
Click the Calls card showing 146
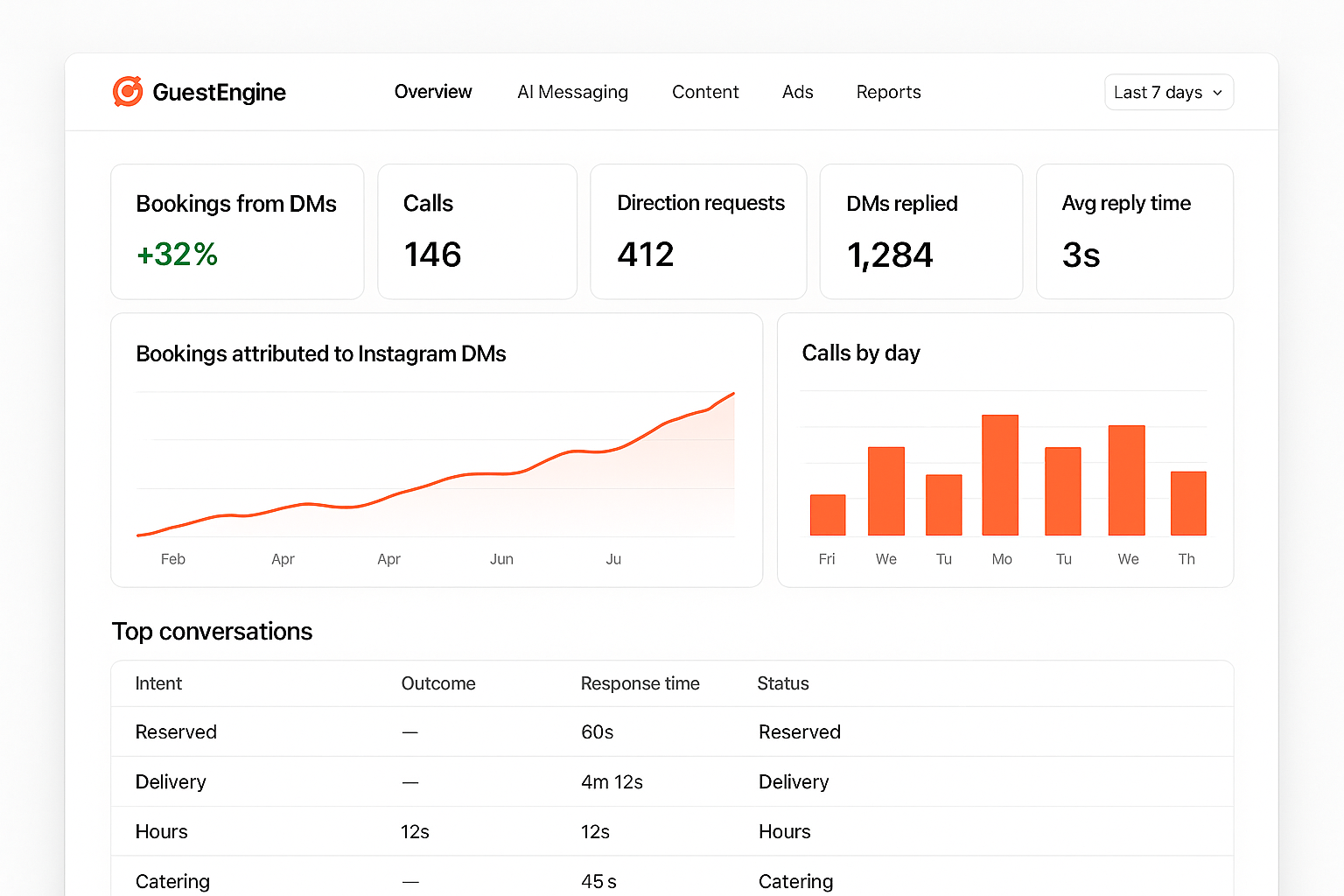pos(477,231)
